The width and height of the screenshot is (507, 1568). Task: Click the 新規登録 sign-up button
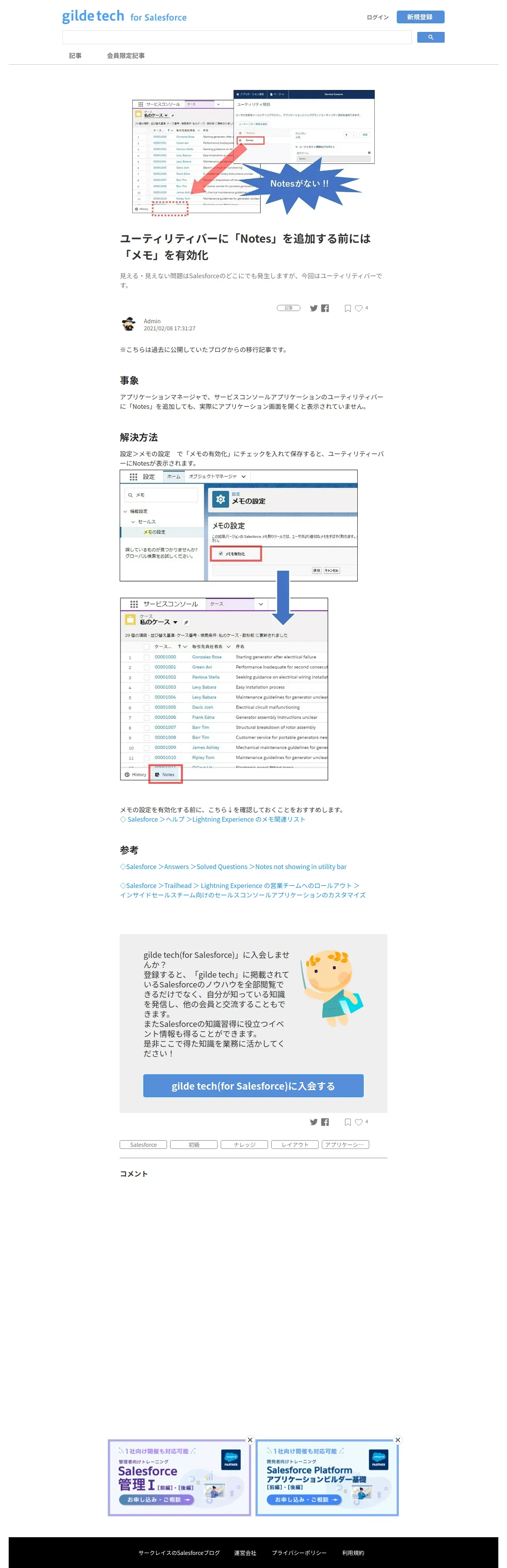click(x=420, y=17)
